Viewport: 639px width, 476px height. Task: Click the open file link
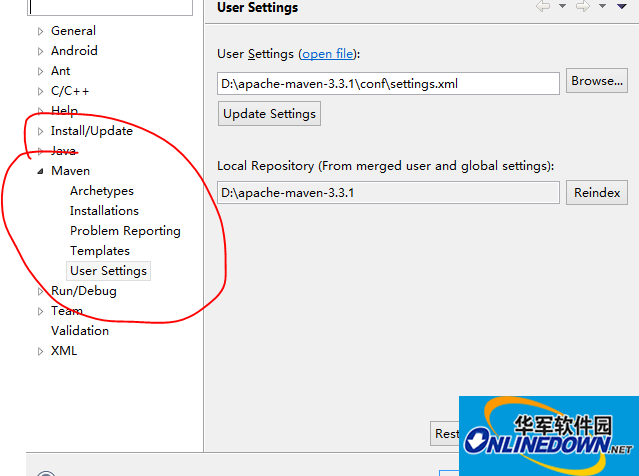(x=328, y=54)
